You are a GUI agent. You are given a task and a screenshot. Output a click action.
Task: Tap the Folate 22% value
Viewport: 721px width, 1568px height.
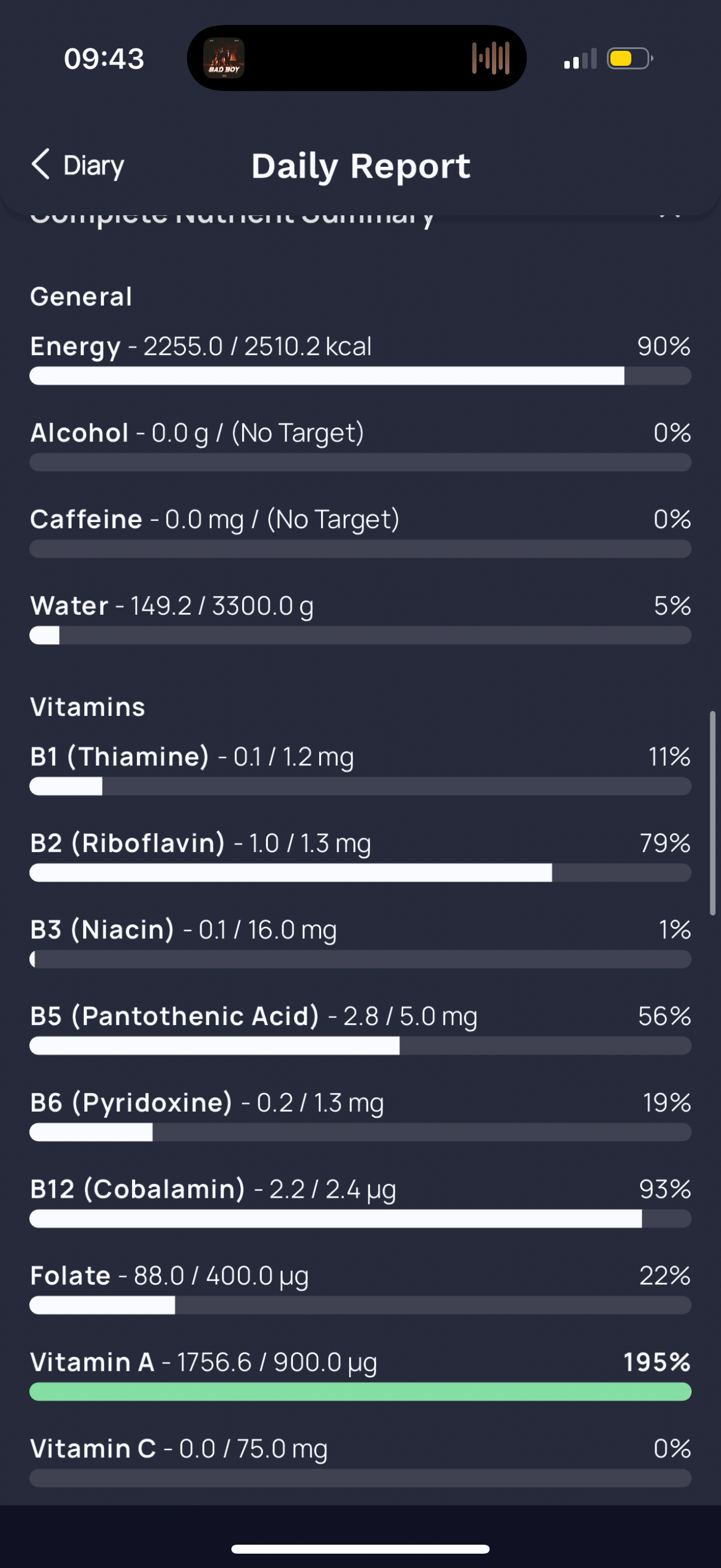click(665, 1275)
